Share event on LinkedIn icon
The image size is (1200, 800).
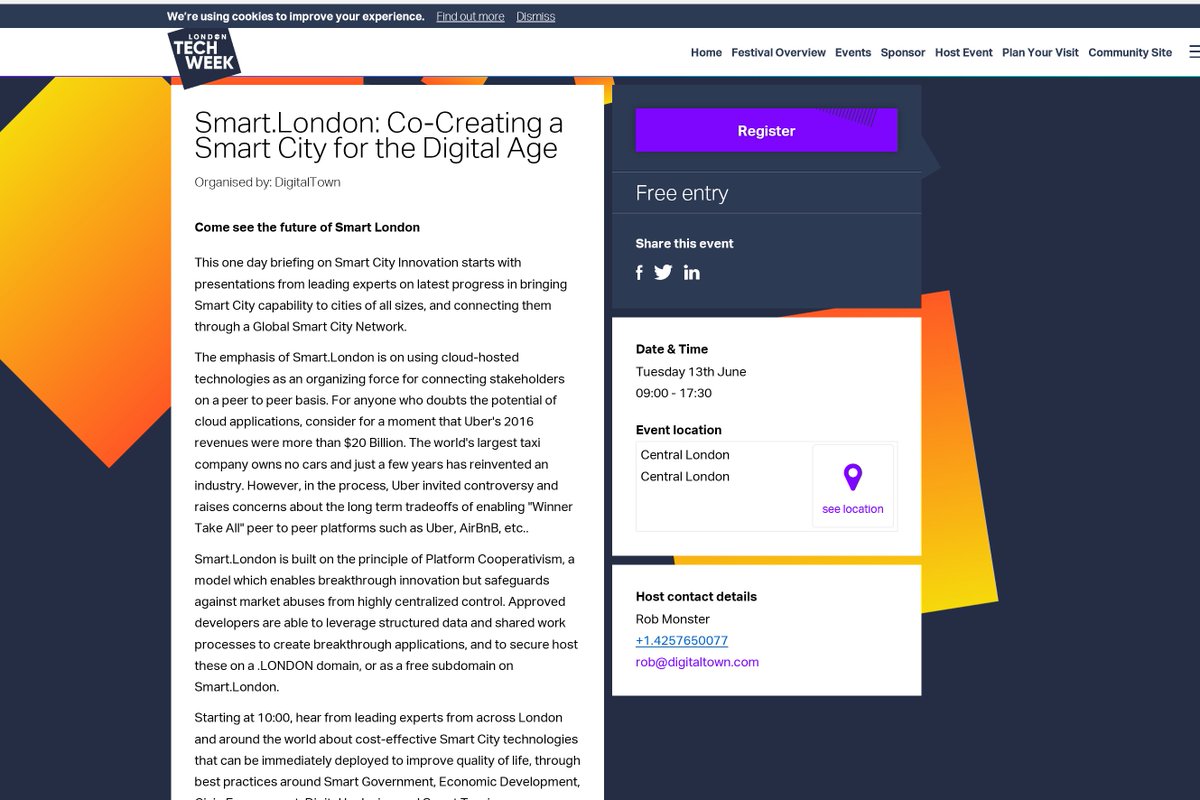coord(692,272)
